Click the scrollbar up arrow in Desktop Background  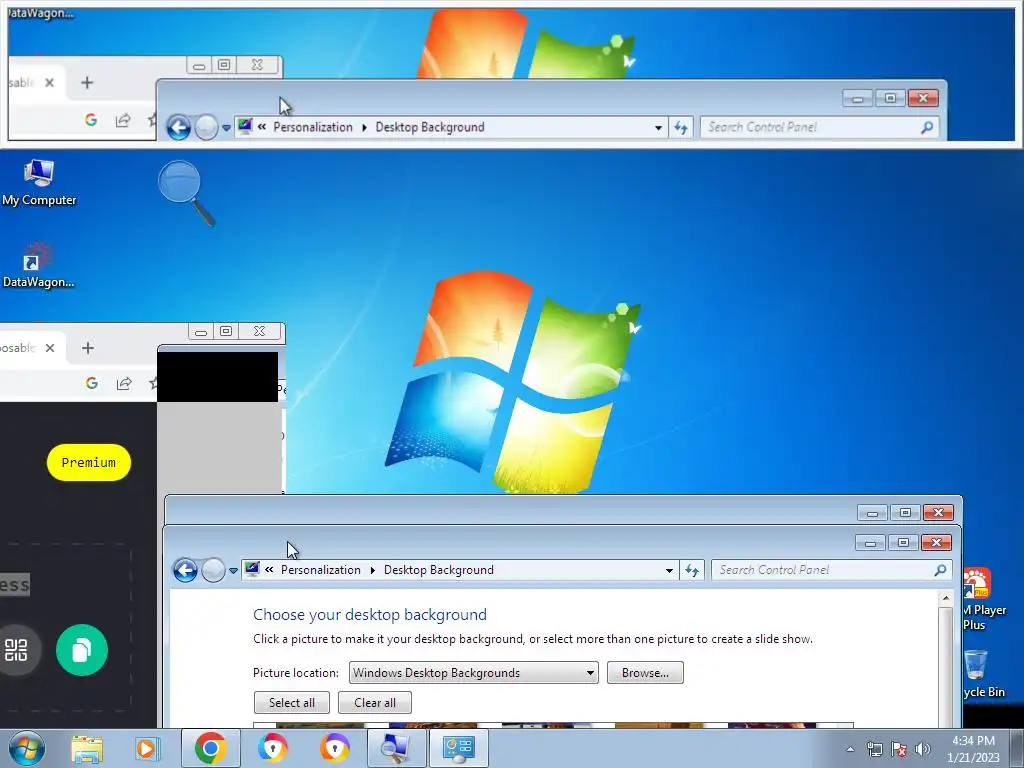[946, 598]
